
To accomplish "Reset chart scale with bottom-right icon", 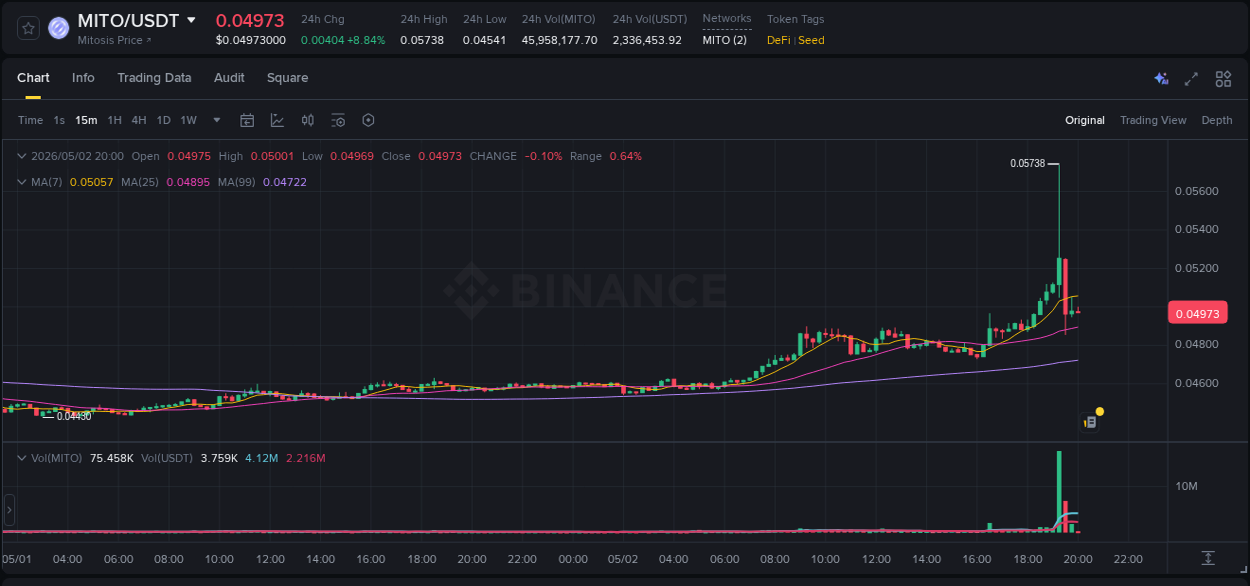I will [1208, 557].
